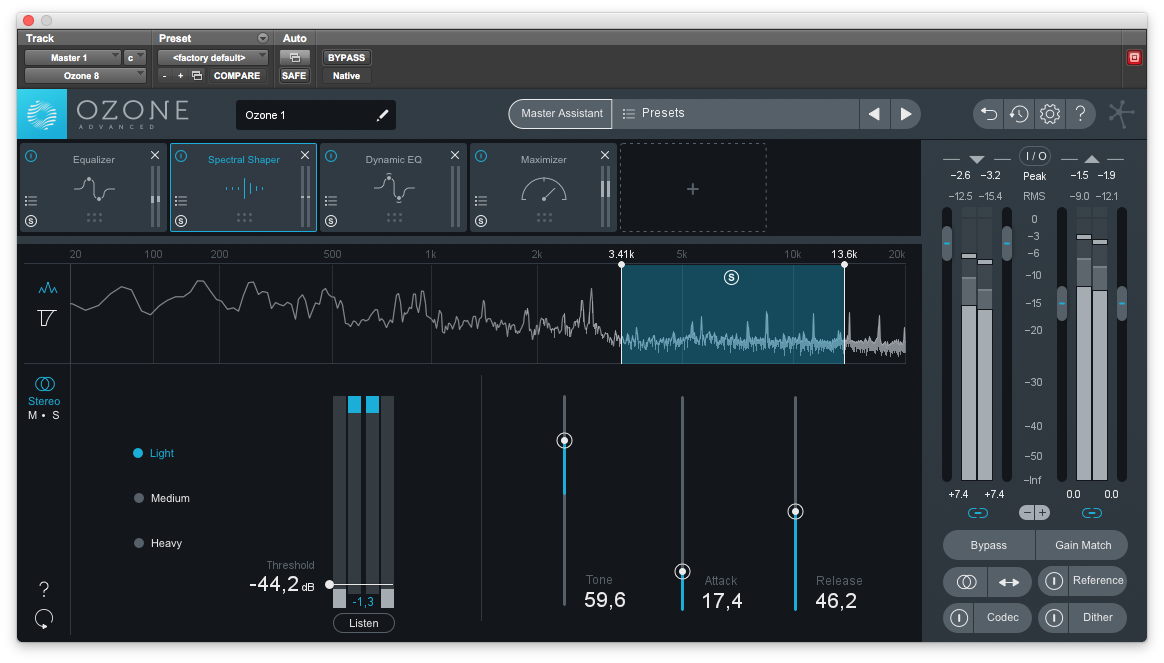Image resolution: width=1164 pixels, height=663 pixels.
Task: Open the Presets browser
Action: [735, 114]
